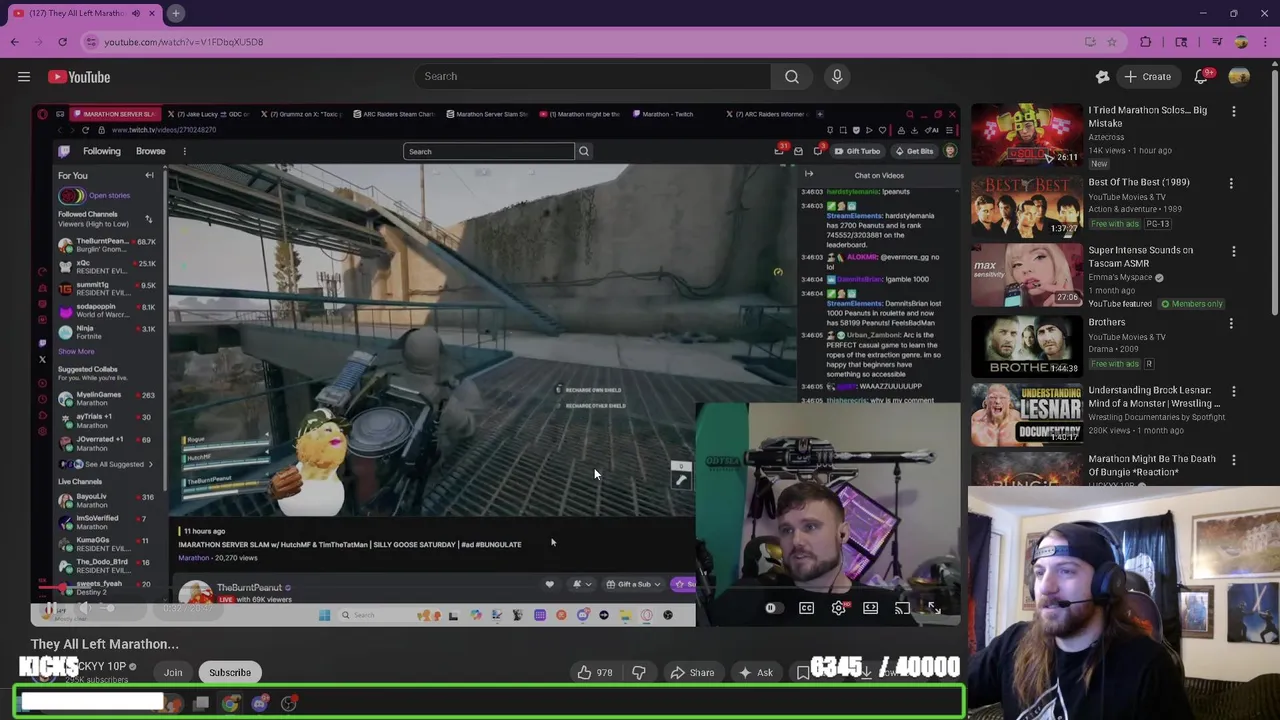Reload the page in Chrome
The width and height of the screenshot is (1280, 720).
coord(62,42)
